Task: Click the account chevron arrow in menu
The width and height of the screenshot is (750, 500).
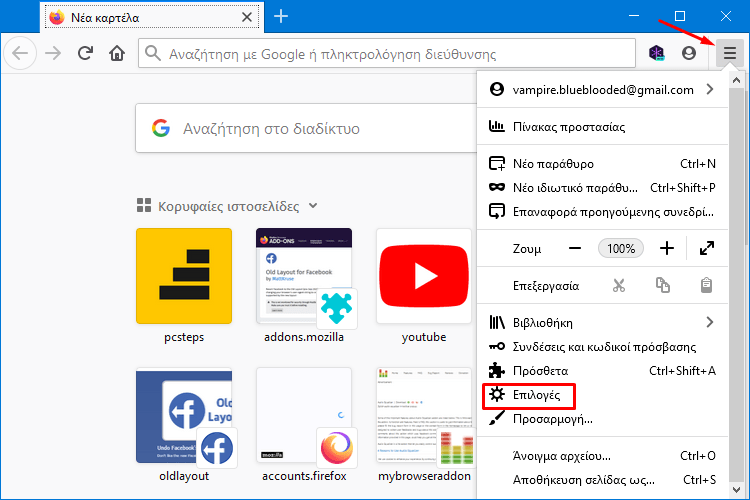Action: pos(710,89)
